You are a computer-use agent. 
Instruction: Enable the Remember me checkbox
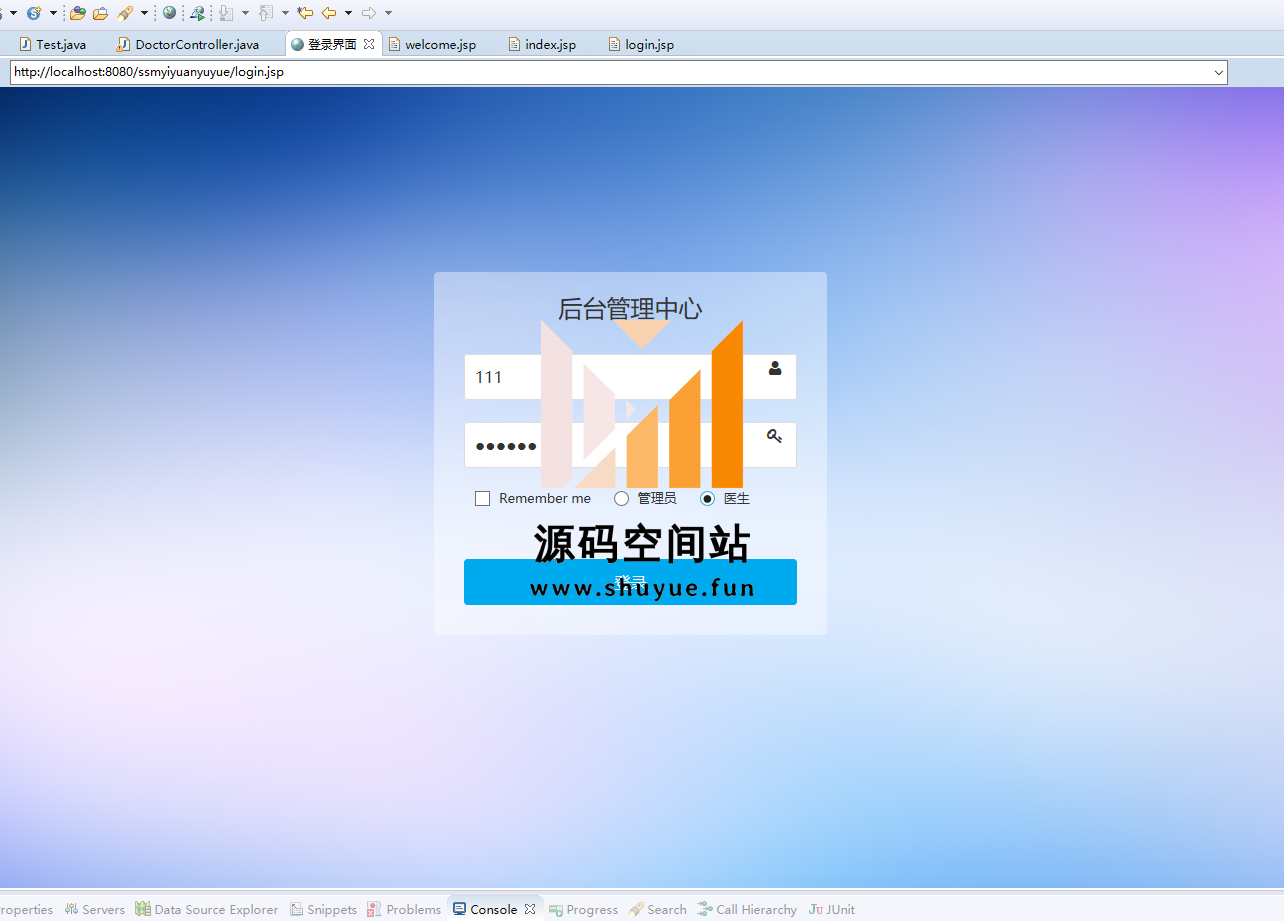point(482,499)
